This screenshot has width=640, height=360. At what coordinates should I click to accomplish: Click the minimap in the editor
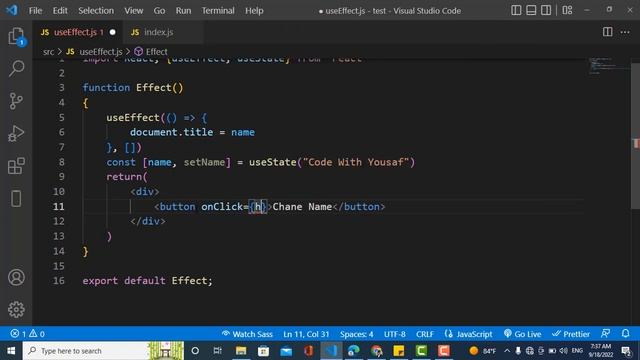(608, 67)
